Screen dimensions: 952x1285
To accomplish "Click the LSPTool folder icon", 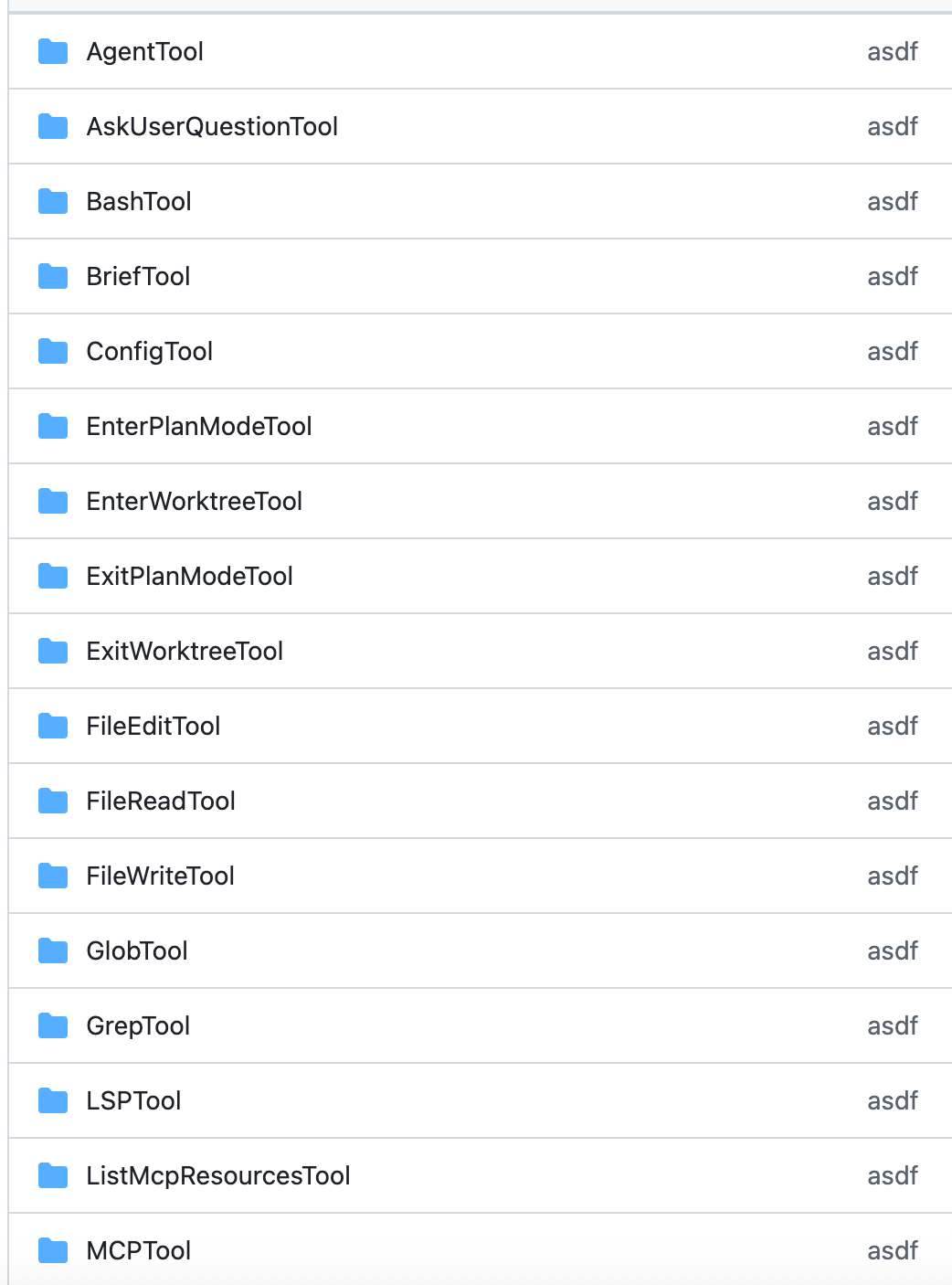I will [53, 1101].
